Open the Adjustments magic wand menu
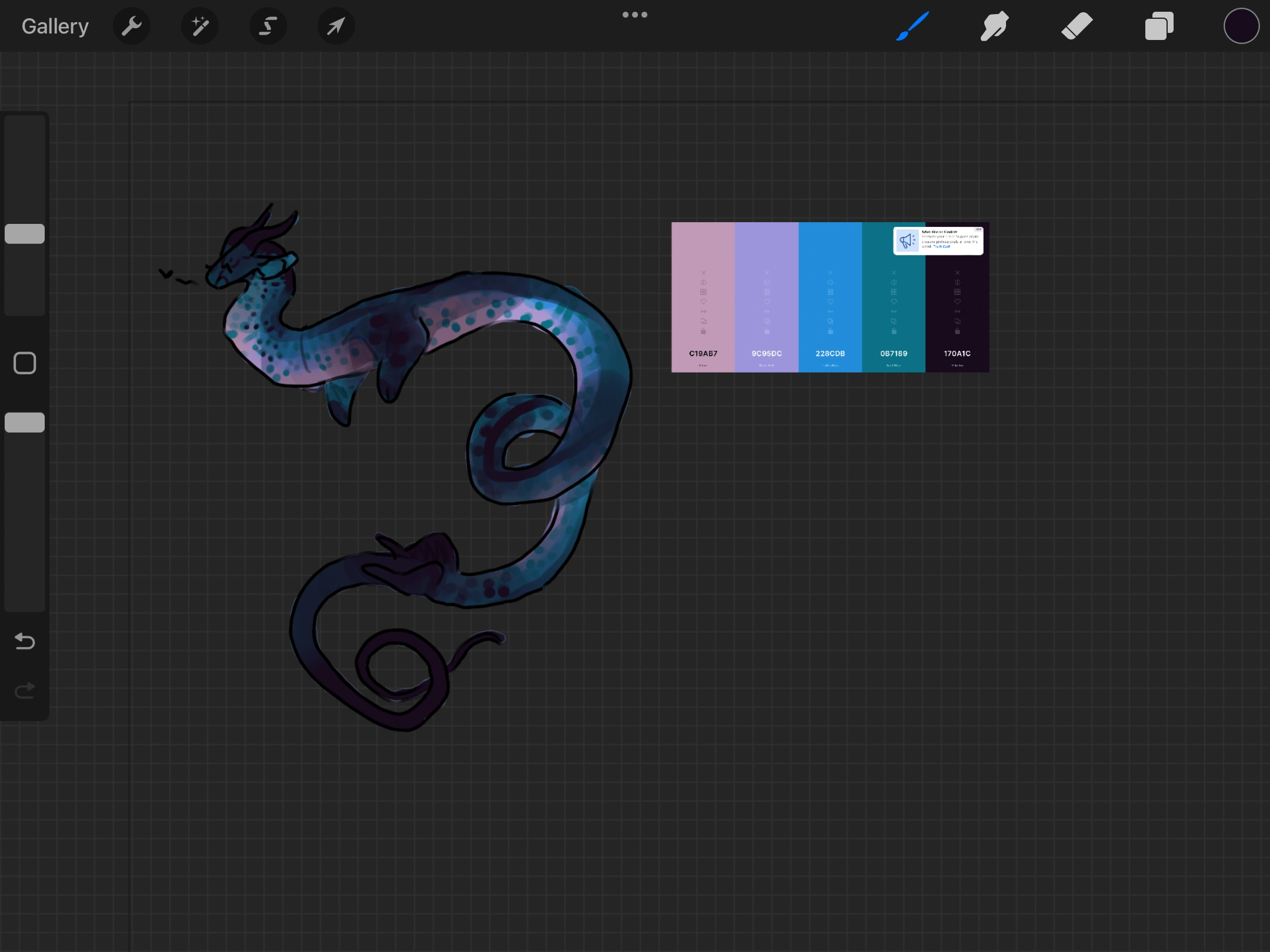This screenshot has height=952, width=1270. (200, 26)
